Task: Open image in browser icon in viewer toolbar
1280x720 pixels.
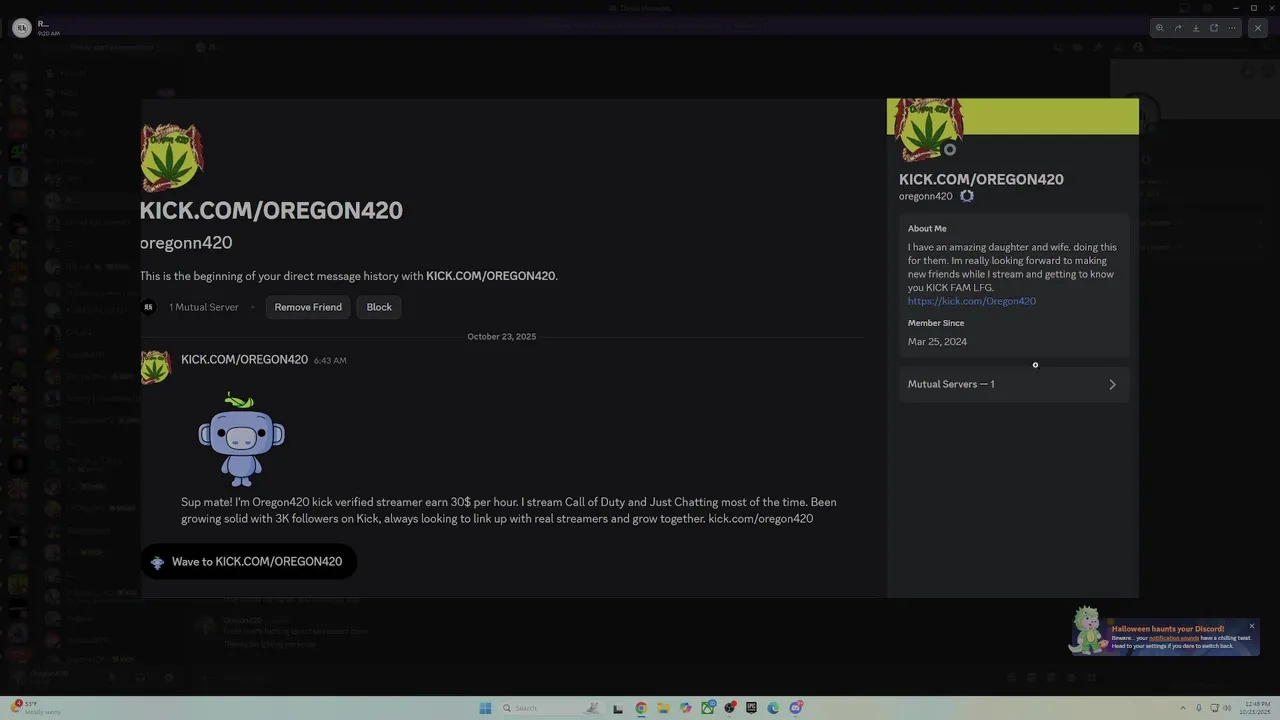Action: 1214,28
